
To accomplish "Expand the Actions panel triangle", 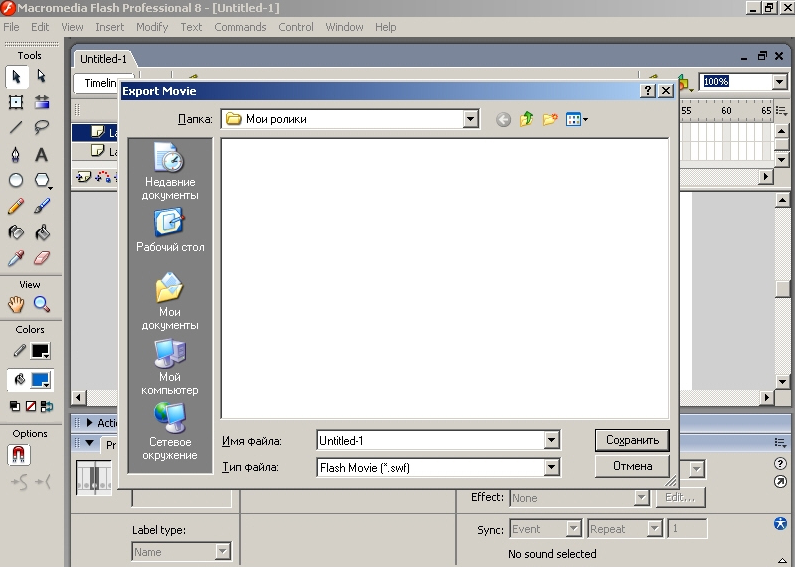I will click(89, 422).
